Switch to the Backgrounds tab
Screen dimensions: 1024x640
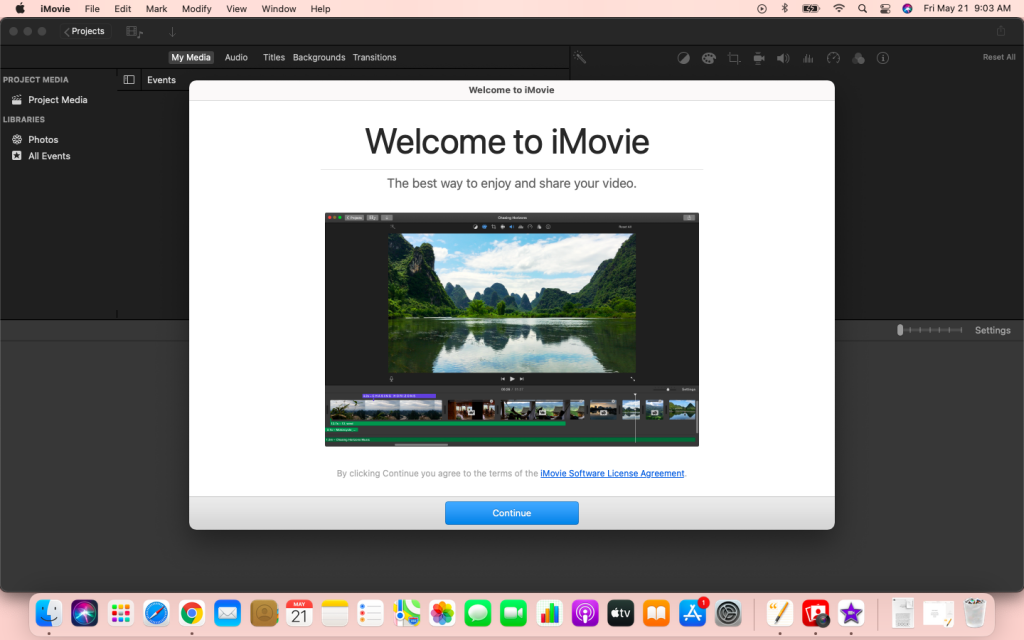pos(319,57)
